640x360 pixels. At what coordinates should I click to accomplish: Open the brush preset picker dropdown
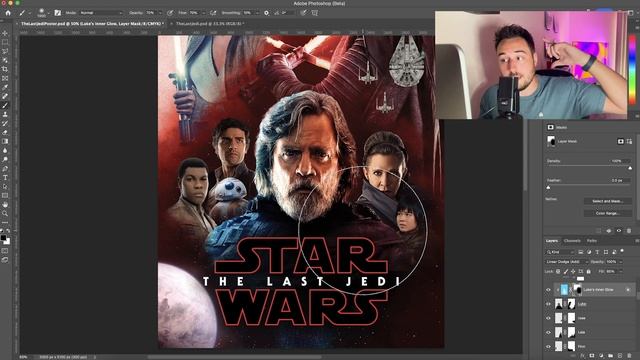point(48,13)
